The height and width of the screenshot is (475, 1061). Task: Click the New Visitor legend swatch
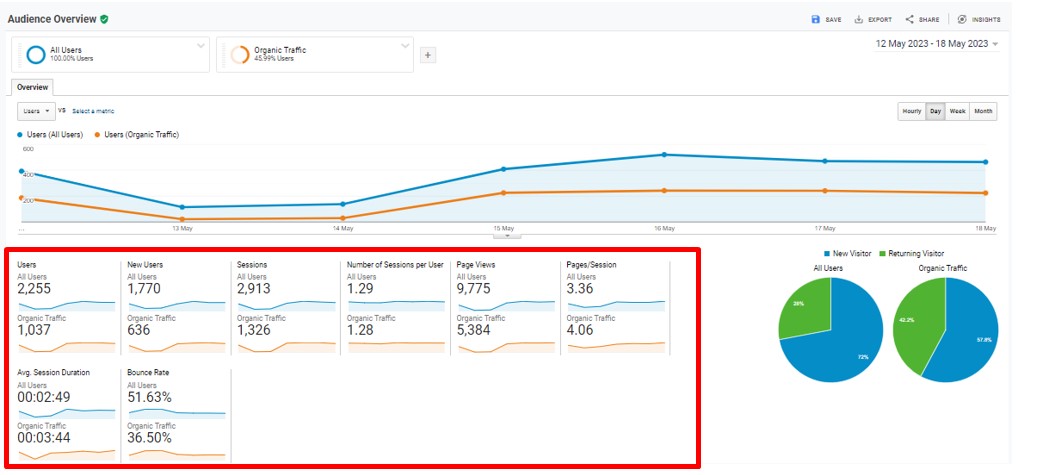pos(828,254)
